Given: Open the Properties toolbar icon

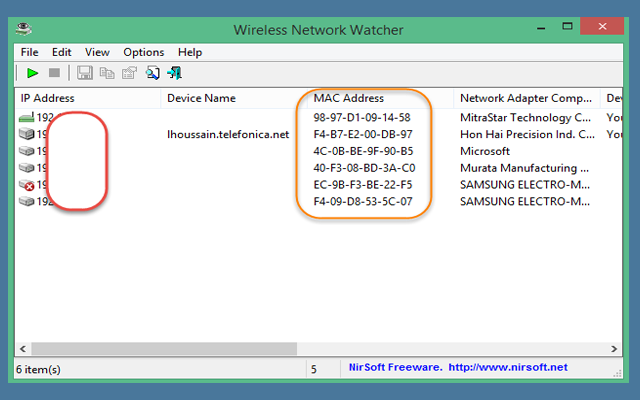Looking at the screenshot, I should (129, 73).
